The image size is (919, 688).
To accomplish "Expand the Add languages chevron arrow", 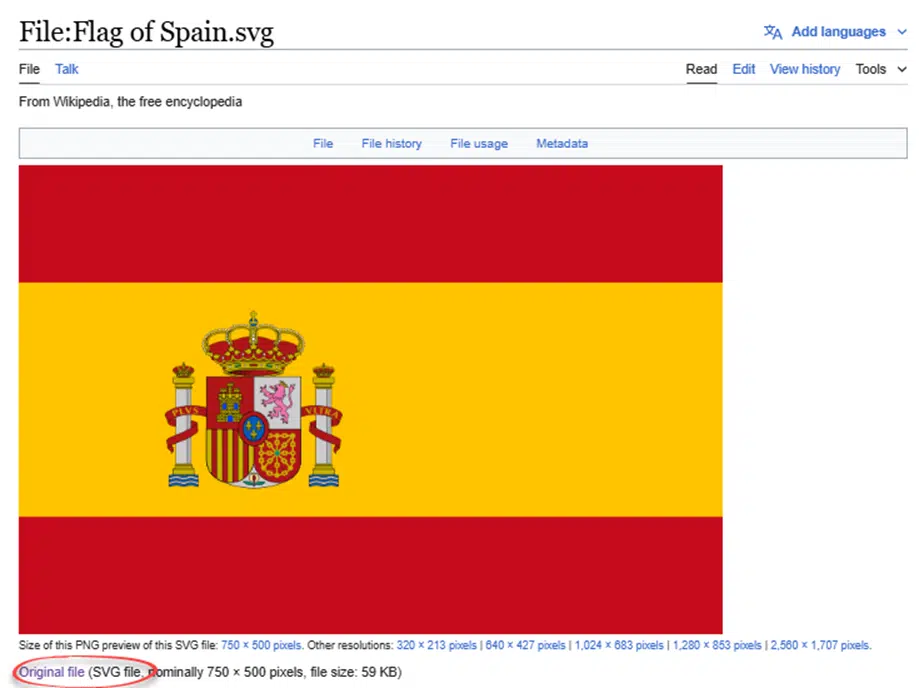I will point(901,32).
